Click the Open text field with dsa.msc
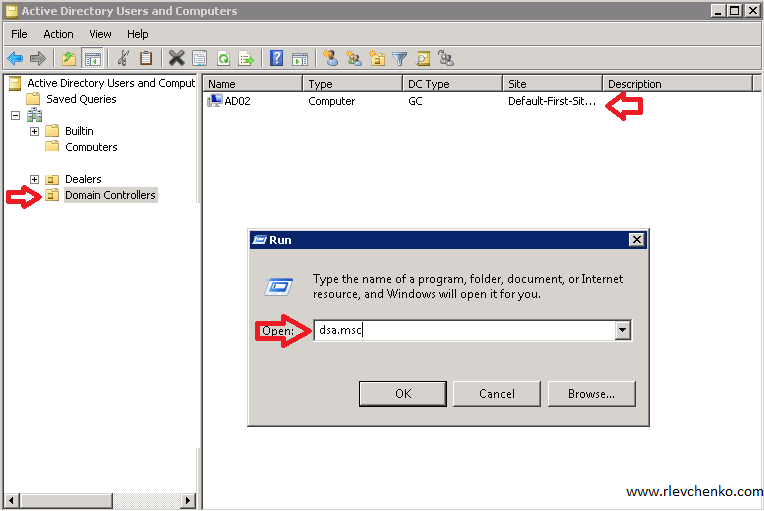 464,330
